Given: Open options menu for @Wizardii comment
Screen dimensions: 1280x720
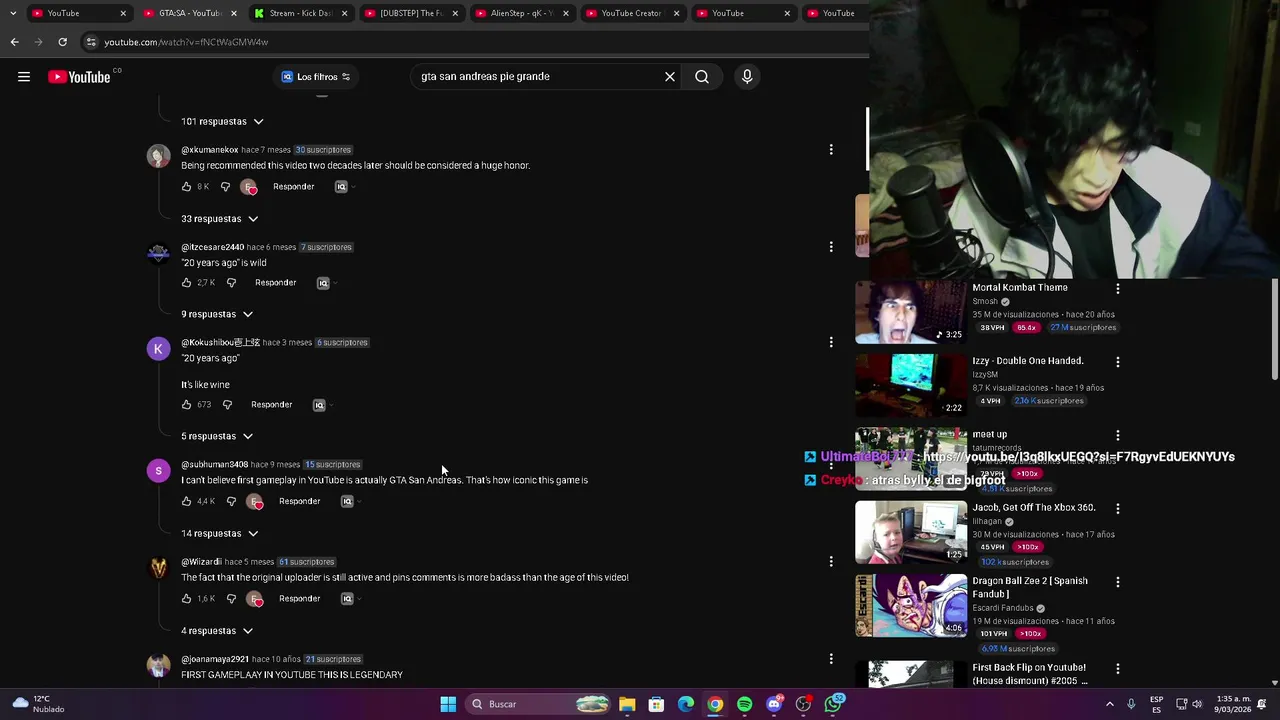Looking at the screenshot, I should tap(831, 562).
